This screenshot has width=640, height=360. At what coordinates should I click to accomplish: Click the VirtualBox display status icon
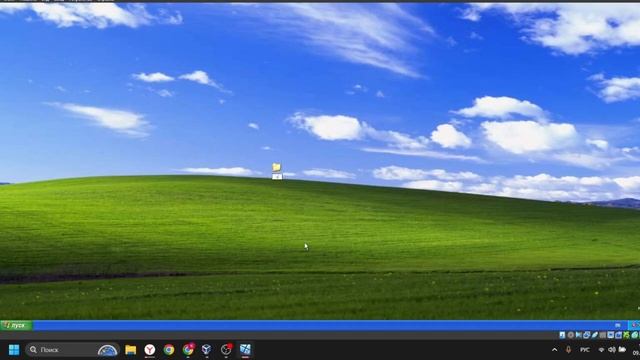611,335
